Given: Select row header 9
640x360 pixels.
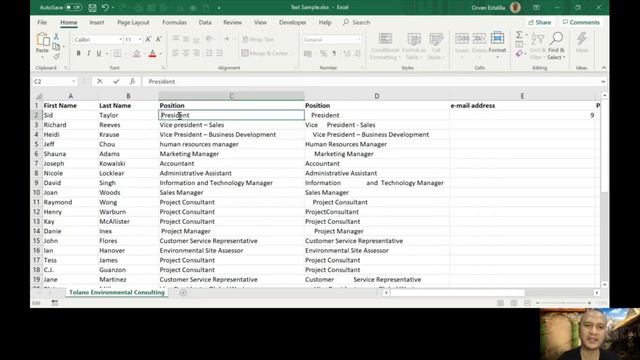Looking at the screenshot, I should [37, 183].
